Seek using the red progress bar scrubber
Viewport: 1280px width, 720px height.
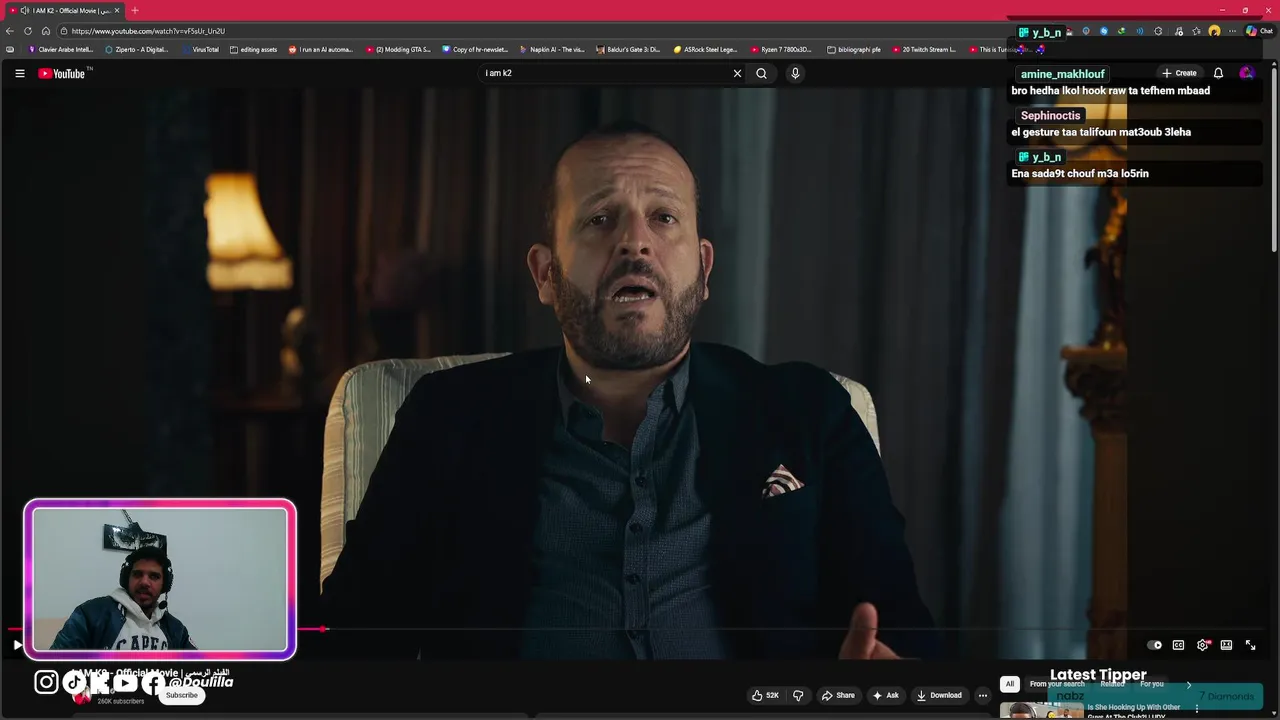pyautogui.click(x=323, y=629)
